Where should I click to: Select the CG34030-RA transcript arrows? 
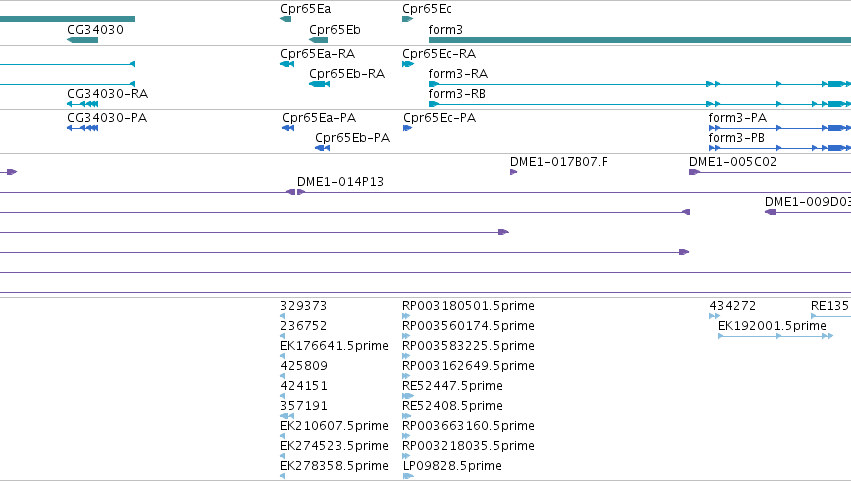tap(82, 104)
